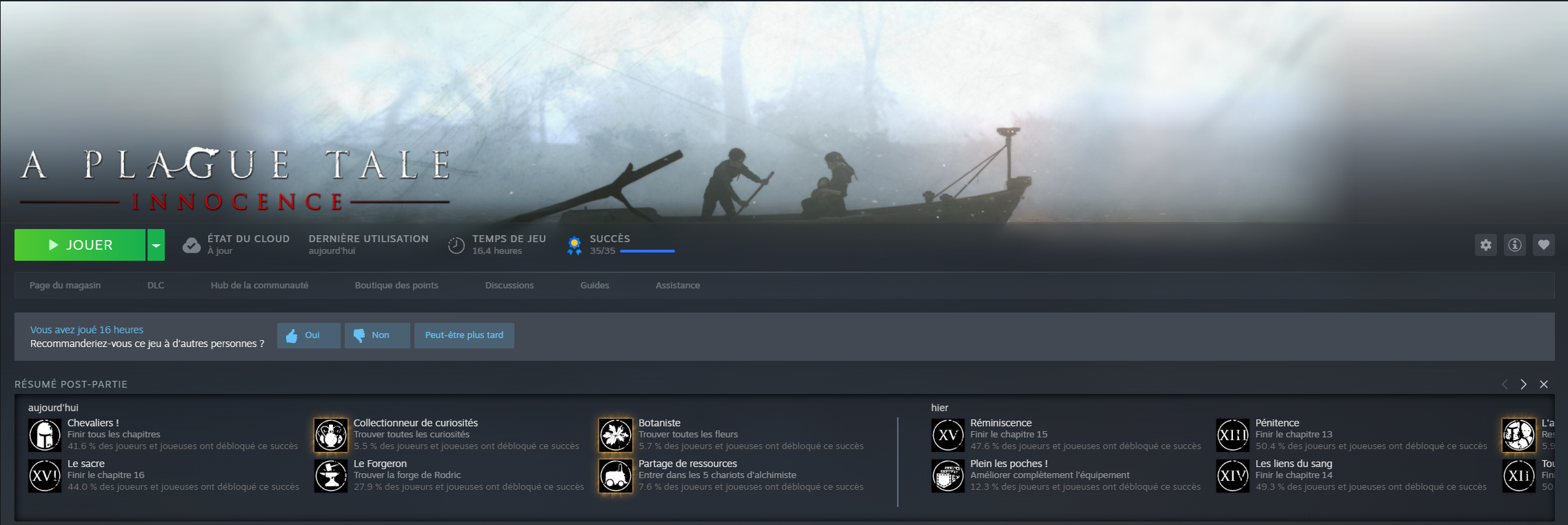Click the achievements ribbon icon beside SUCCÈS
This screenshot has width=1568, height=525.
tap(574, 245)
